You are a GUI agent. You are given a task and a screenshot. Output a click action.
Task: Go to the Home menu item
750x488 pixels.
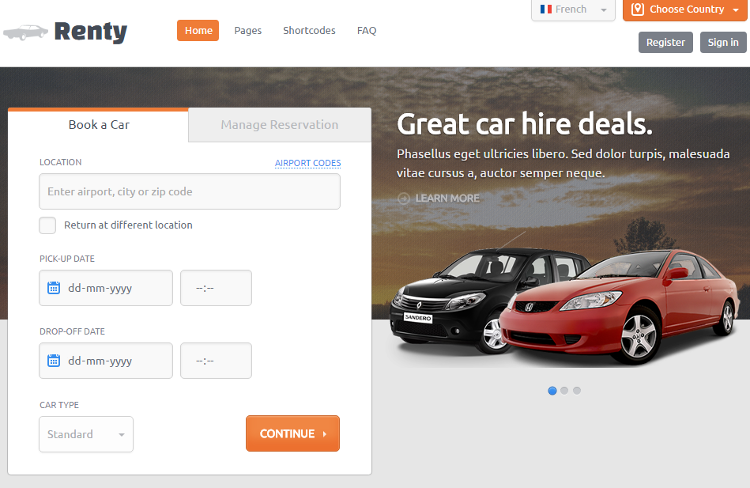(x=198, y=30)
